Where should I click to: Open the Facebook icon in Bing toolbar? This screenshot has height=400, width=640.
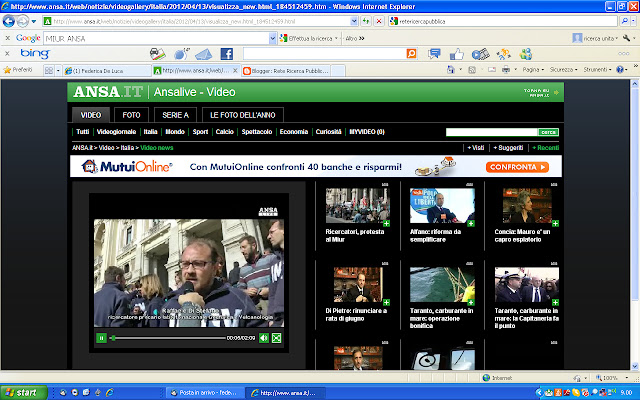point(227,54)
